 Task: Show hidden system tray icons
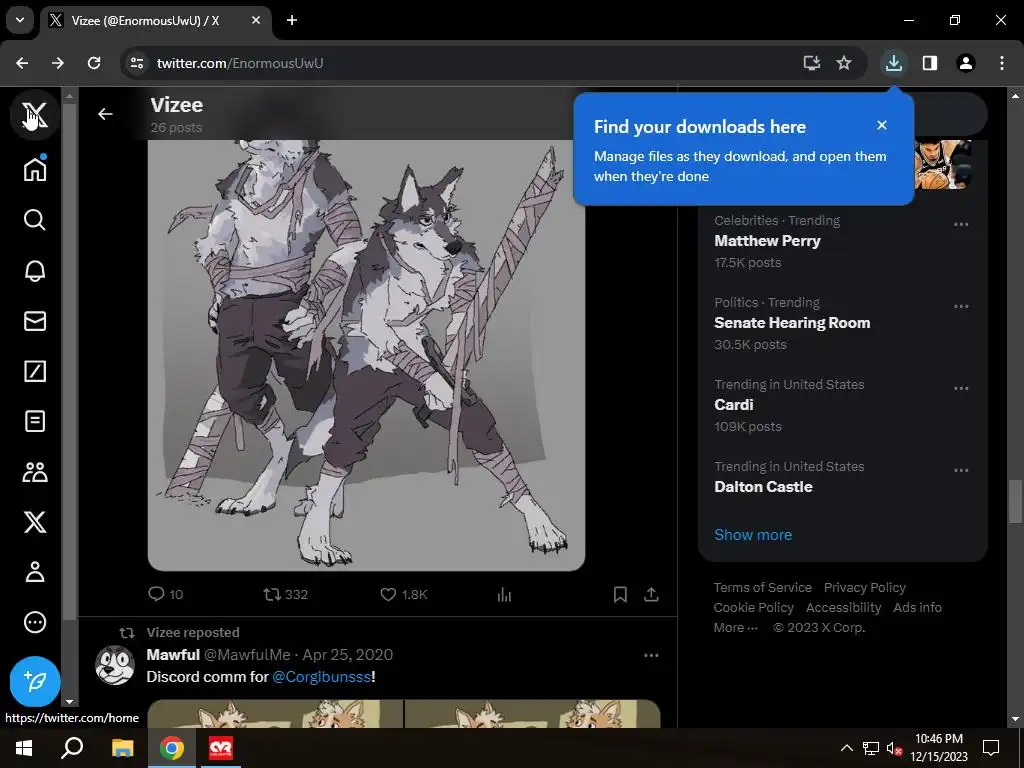(846, 748)
